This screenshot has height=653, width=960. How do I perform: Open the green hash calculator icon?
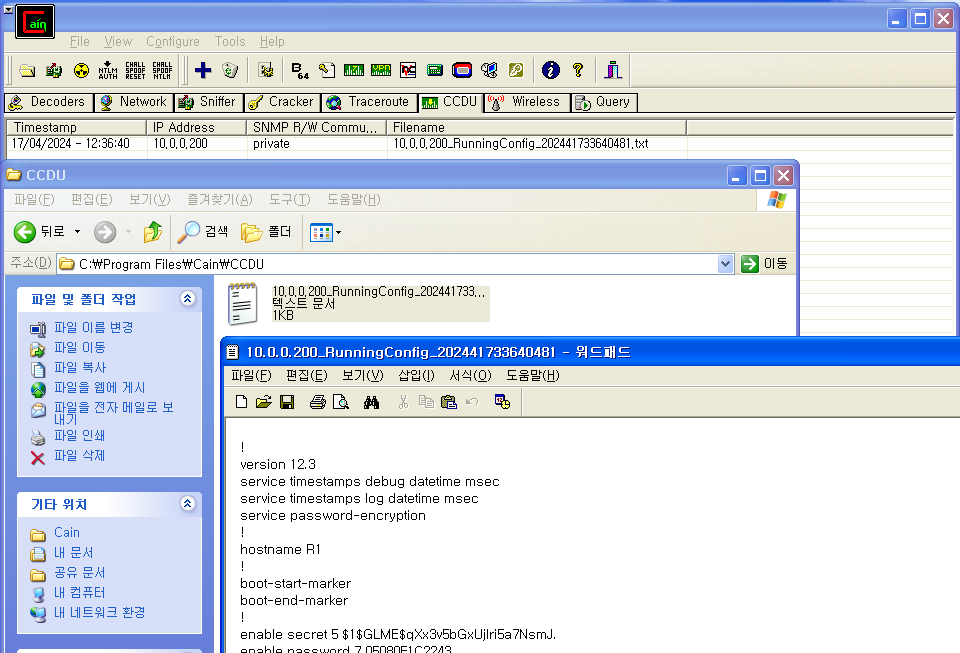435,70
